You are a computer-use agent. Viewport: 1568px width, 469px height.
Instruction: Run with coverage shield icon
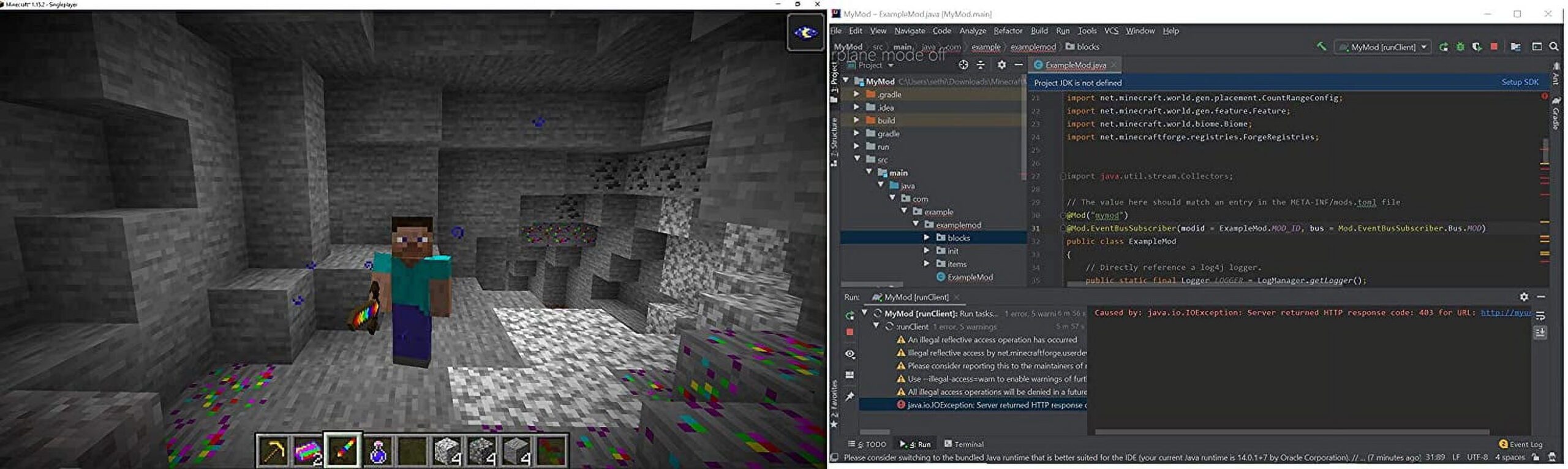coord(1477,47)
